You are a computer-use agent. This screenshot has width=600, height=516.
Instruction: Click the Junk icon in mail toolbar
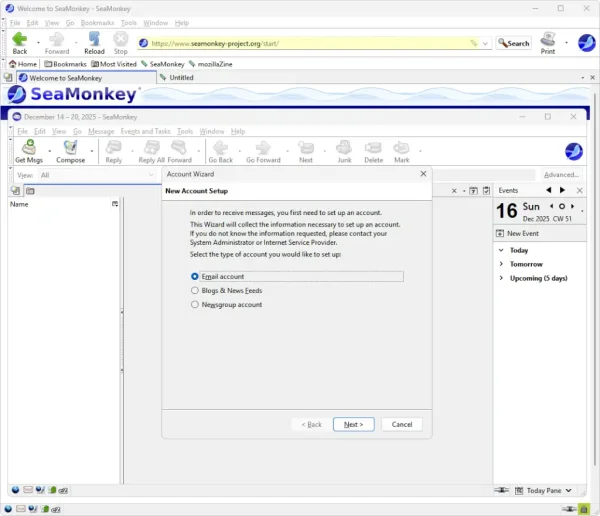pos(344,147)
